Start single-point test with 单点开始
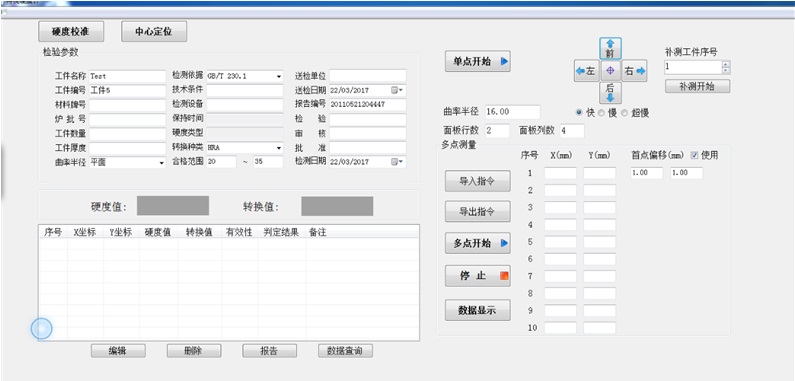 tap(478, 61)
